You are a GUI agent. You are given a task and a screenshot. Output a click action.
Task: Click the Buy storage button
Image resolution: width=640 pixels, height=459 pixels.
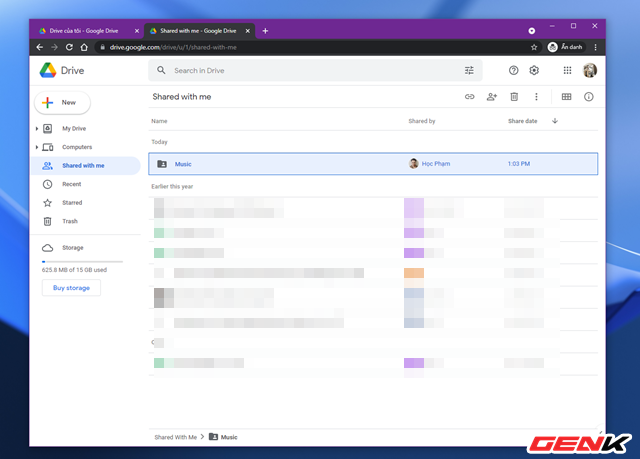71,288
